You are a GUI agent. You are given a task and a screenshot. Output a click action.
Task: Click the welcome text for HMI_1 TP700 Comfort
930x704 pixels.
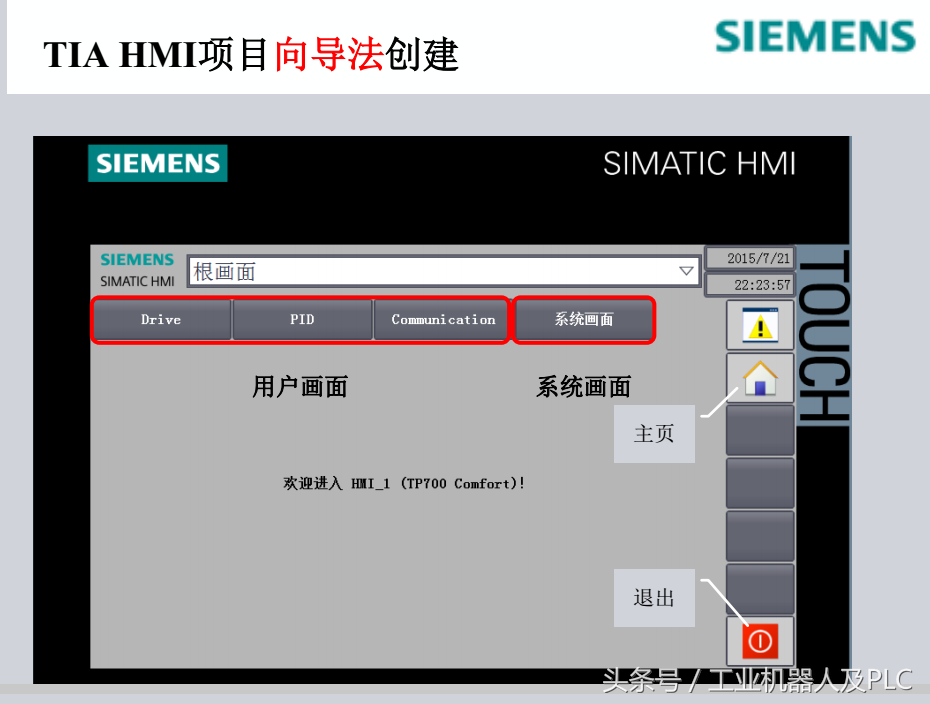(x=404, y=484)
